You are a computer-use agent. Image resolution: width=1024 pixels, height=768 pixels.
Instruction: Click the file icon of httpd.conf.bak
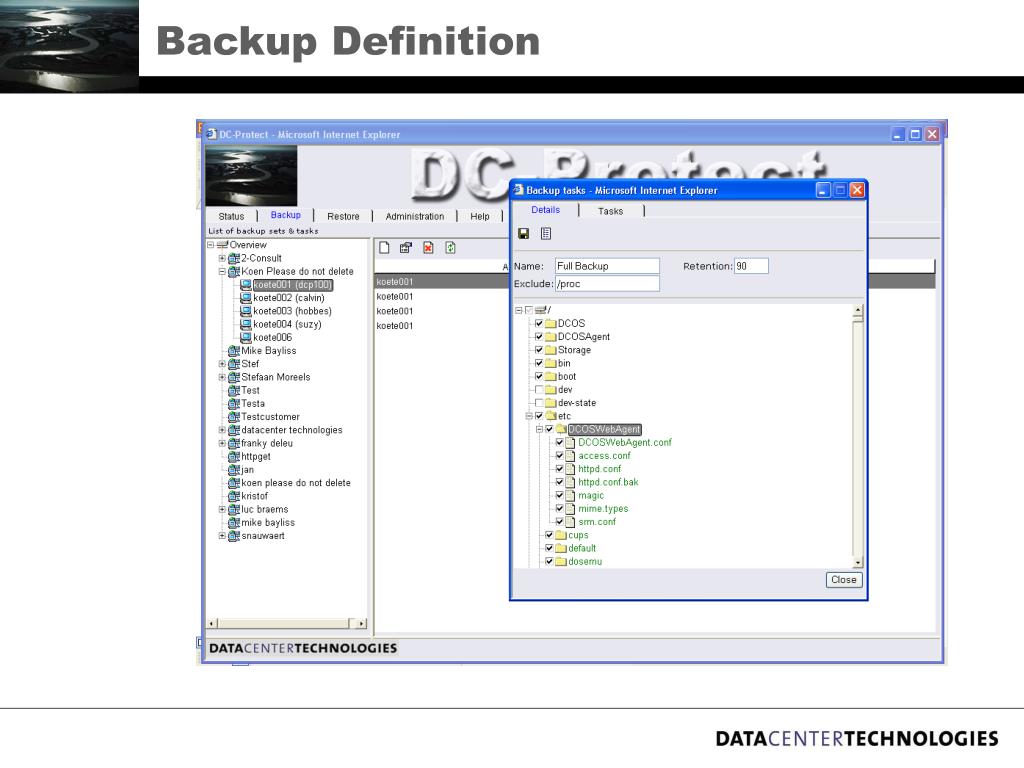point(570,482)
